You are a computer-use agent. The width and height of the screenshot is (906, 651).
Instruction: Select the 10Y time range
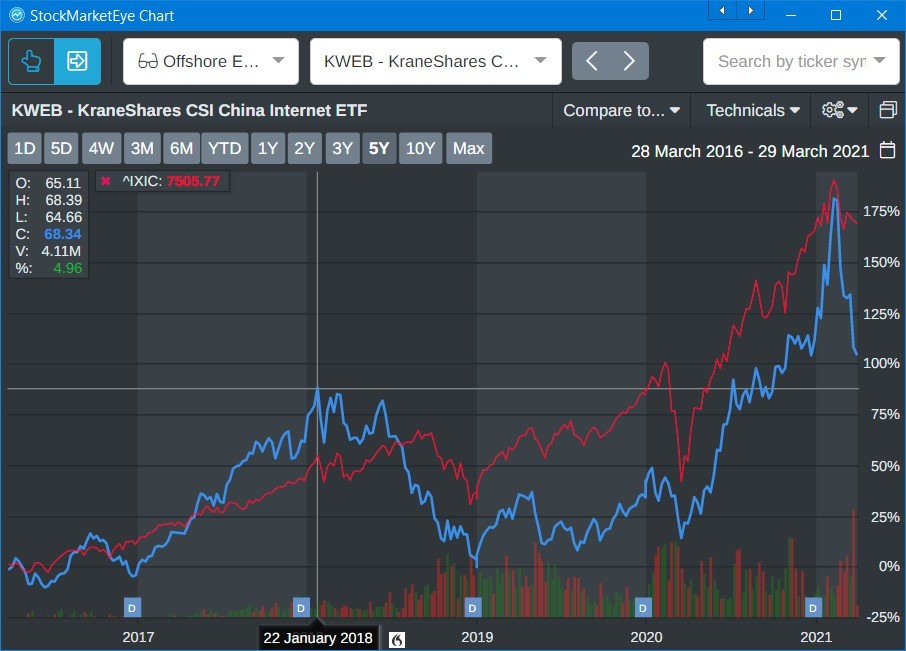[x=420, y=148]
